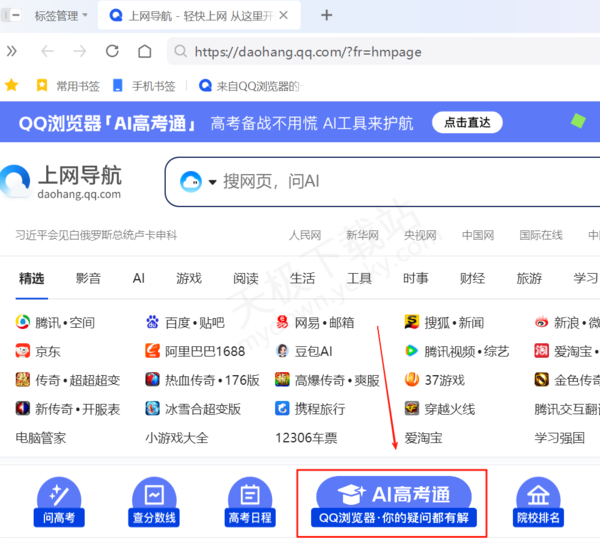Image resolution: width=600 pixels, height=545 pixels.
Task: Switch to the 生活 tab
Action: pyautogui.click(x=302, y=278)
